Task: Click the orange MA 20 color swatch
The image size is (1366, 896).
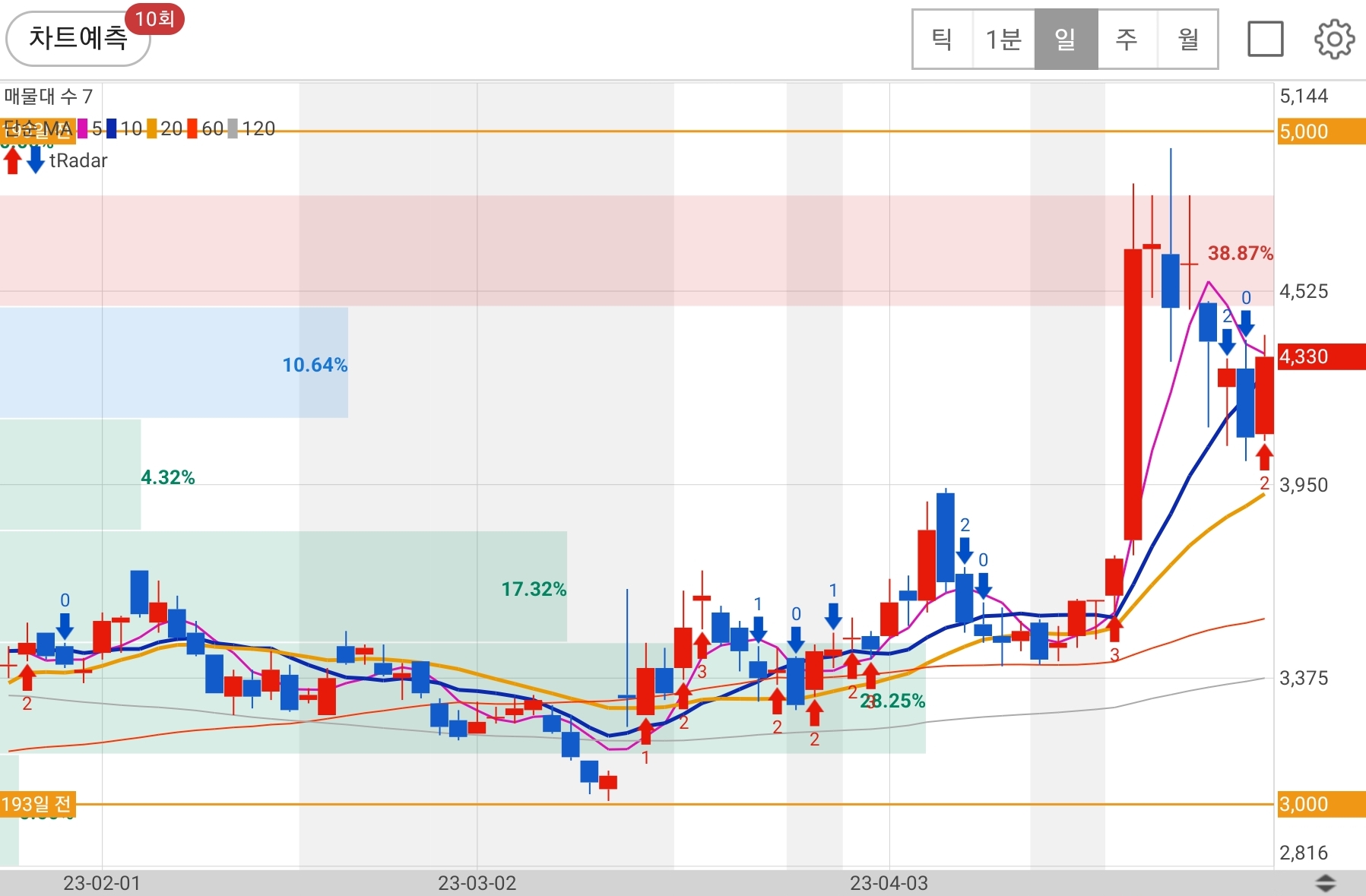Action: coord(152,128)
